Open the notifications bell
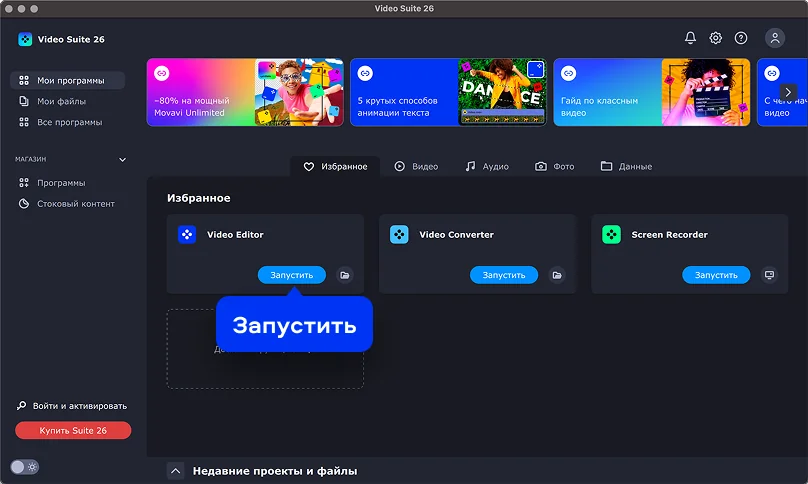This screenshot has height=484, width=808. (690, 38)
